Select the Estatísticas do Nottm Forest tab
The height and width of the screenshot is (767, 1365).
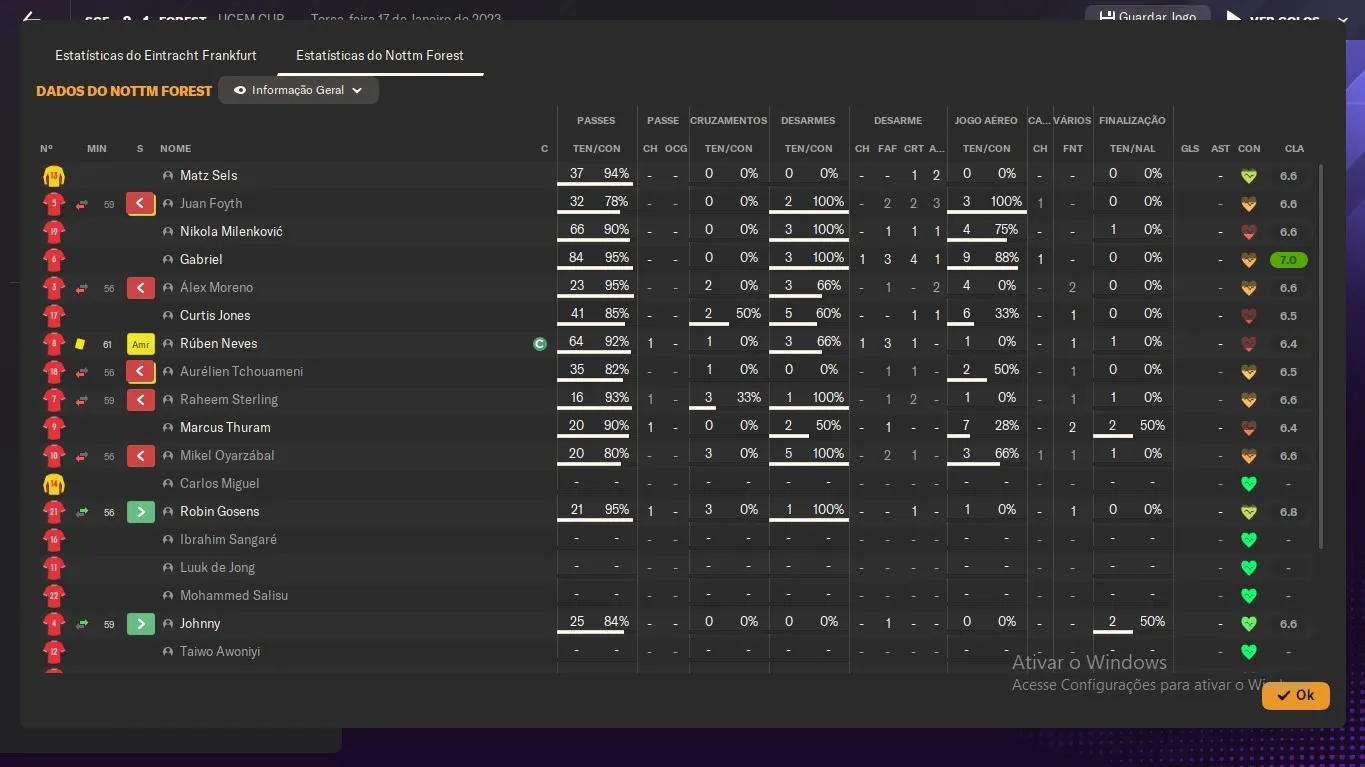click(x=380, y=56)
